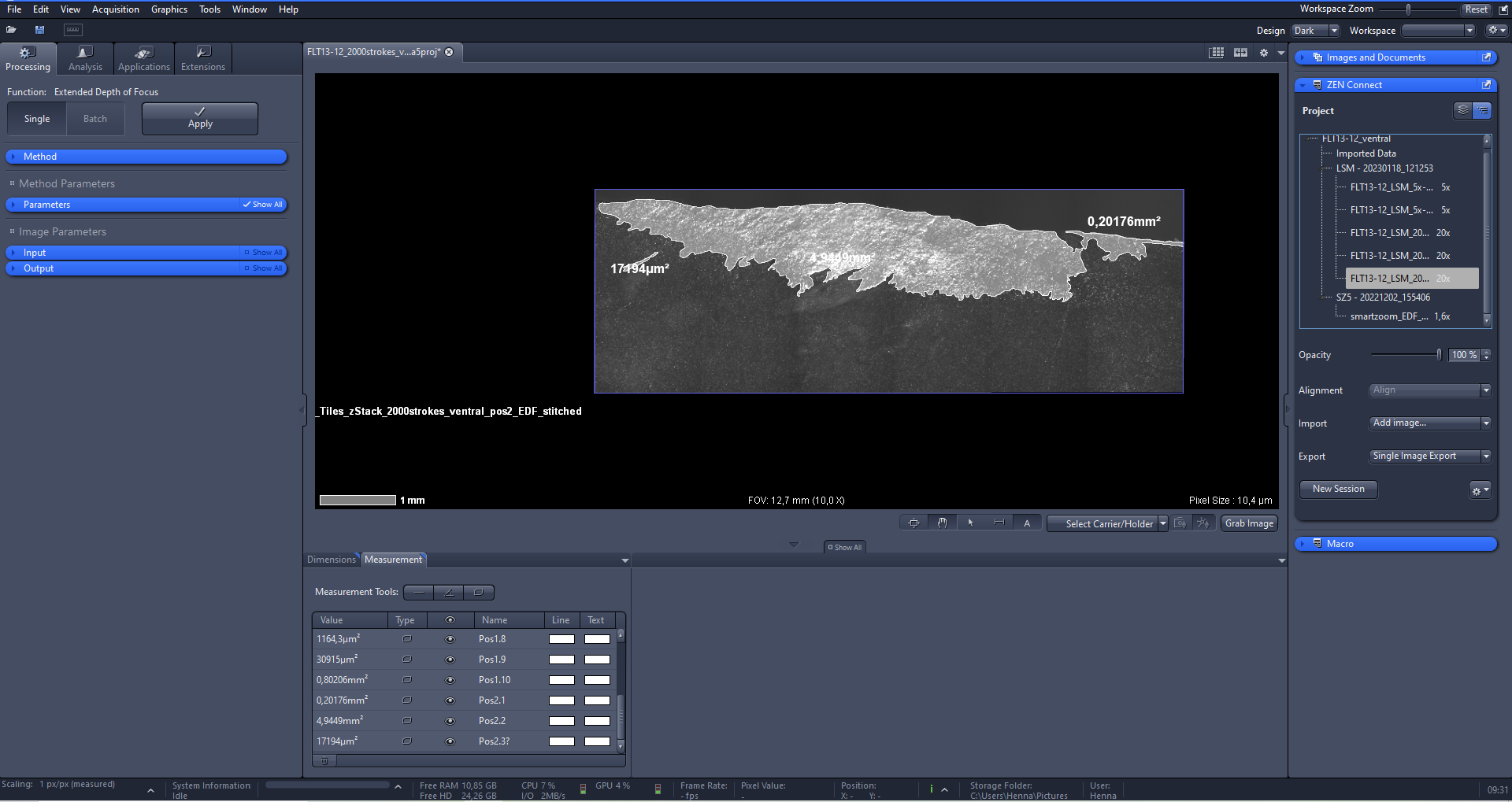This screenshot has width=1512, height=802.
Task: Toggle visibility of Pos2.2 measurement
Action: pyautogui.click(x=450, y=721)
